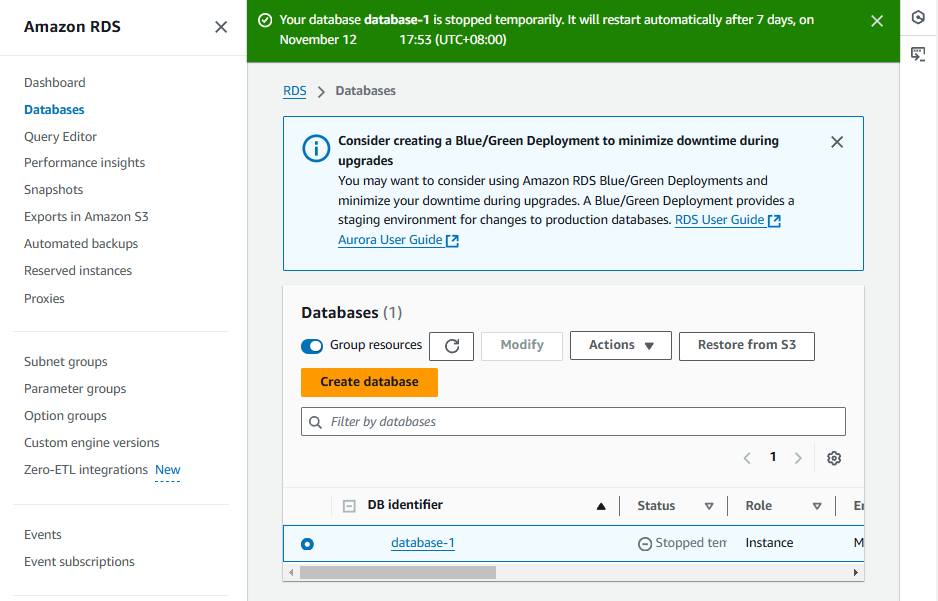Toggle the Group resources switch
Screen dimensions: 938x601
point(312,346)
